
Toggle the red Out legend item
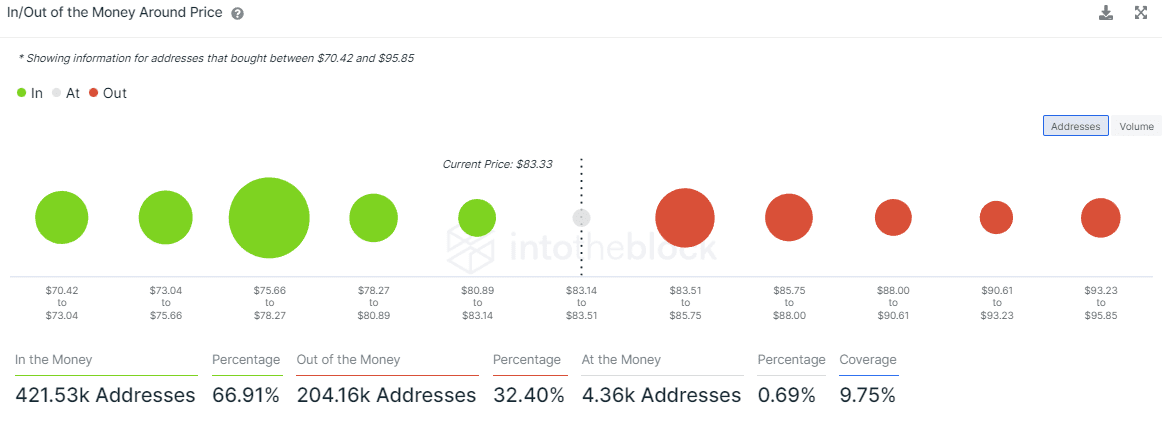pos(108,93)
